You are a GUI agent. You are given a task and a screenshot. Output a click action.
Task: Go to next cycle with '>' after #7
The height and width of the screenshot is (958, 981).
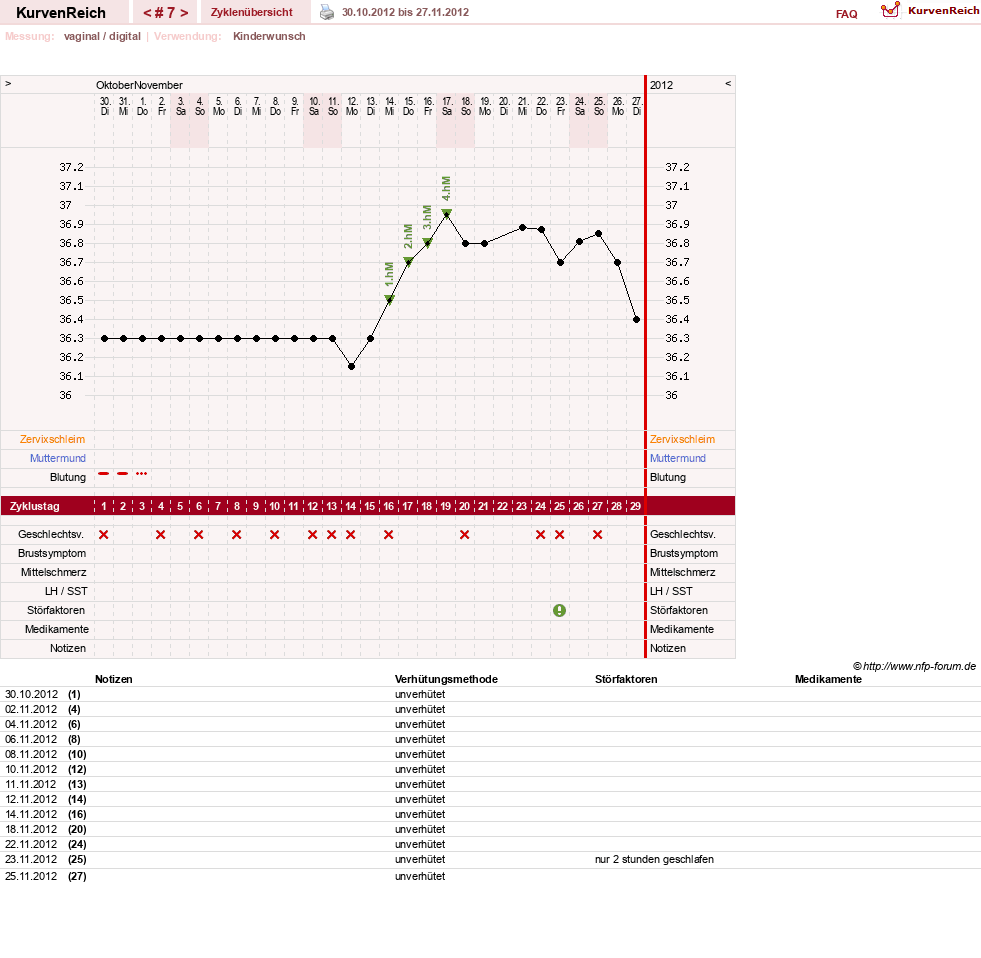point(184,13)
